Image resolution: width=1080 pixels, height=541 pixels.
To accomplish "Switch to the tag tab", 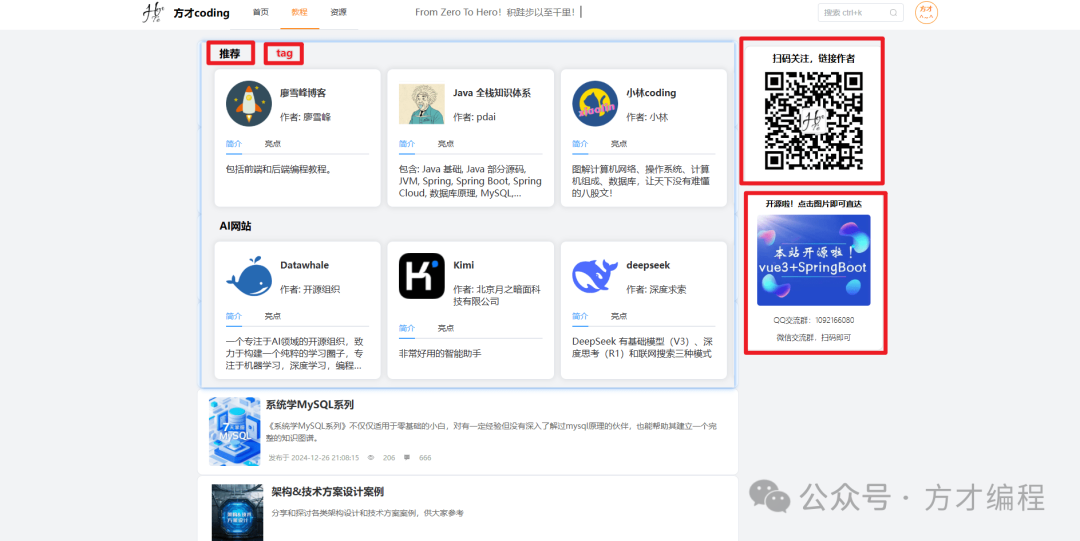I will tap(284, 54).
